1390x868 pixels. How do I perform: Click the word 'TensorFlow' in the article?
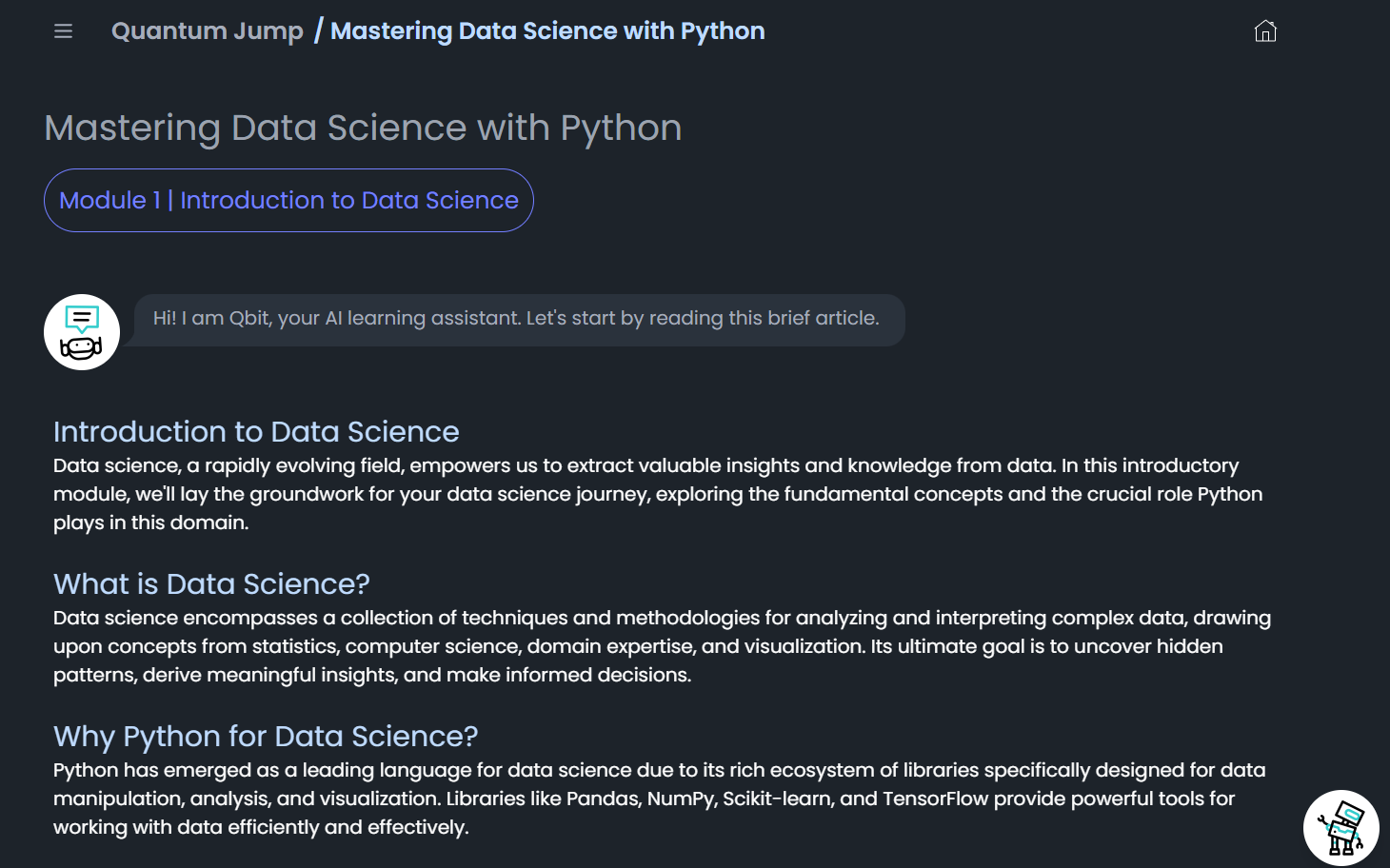point(935,799)
